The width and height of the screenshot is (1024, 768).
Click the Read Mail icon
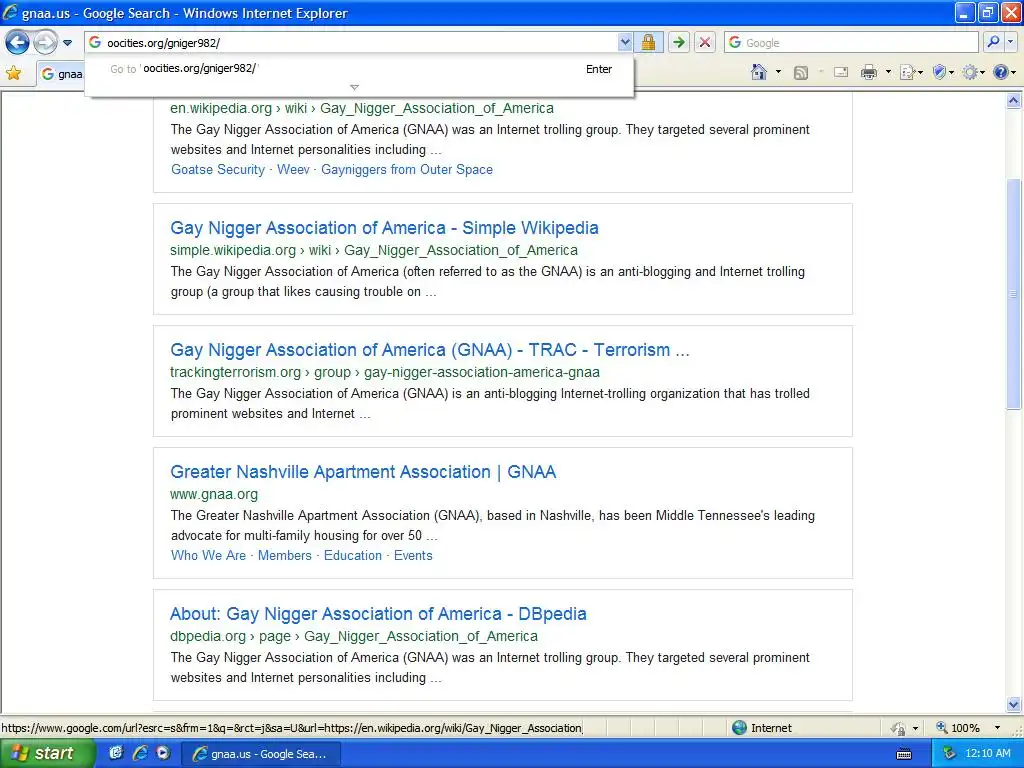[841, 72]
